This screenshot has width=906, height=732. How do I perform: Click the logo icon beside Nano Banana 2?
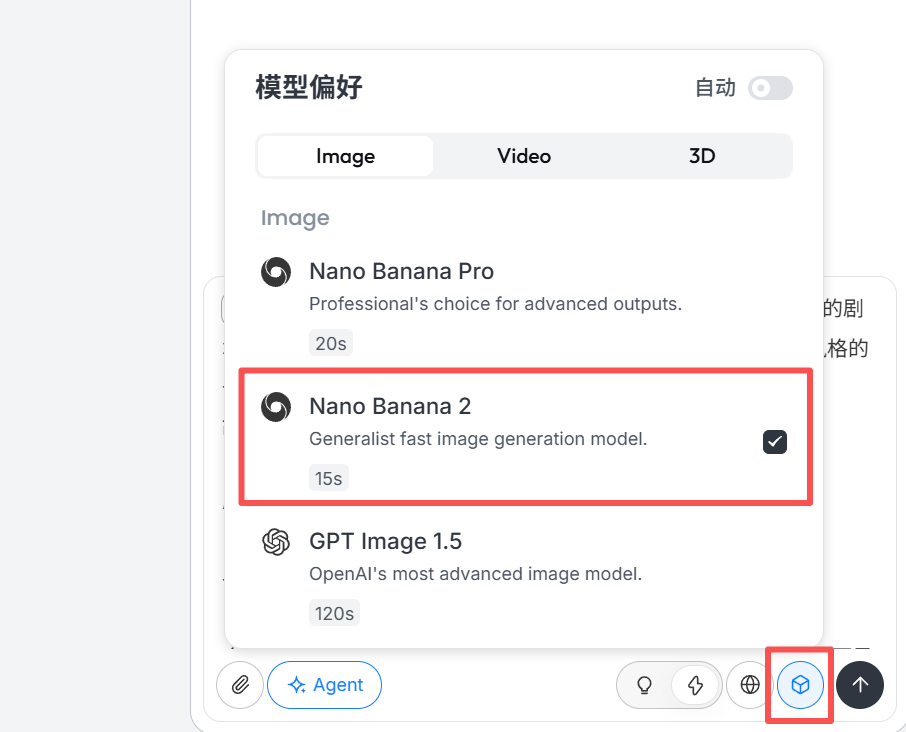[x=276, y=406]
